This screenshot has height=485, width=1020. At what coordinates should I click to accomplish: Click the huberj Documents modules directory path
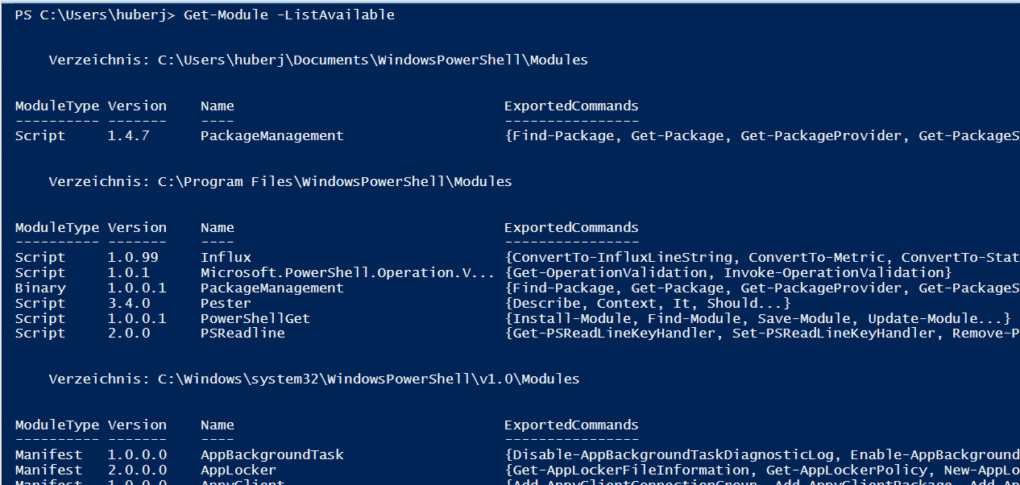pyautogui.click(x=372, y=60)
